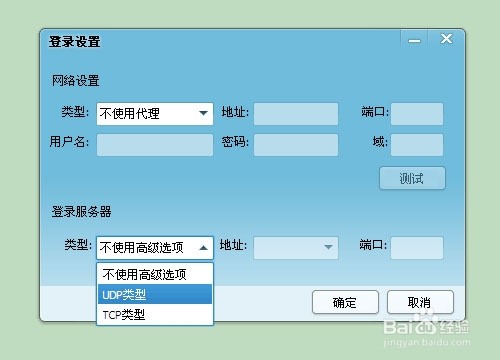Choose 不使用高级选项 in the dropdown list
500x360 pixels.
coord(155,274)
